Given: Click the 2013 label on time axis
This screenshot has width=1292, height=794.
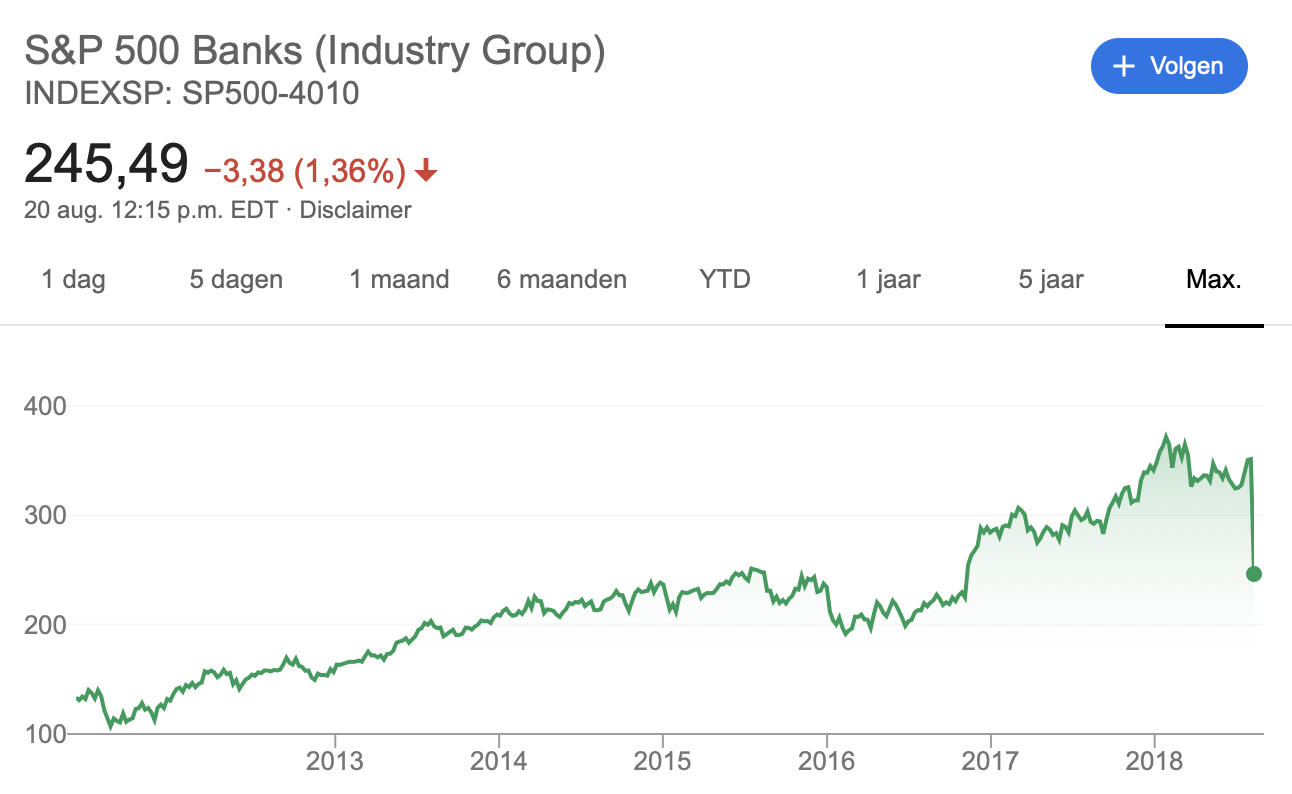Looking at the screenshot, I should [x=335, y=760].
